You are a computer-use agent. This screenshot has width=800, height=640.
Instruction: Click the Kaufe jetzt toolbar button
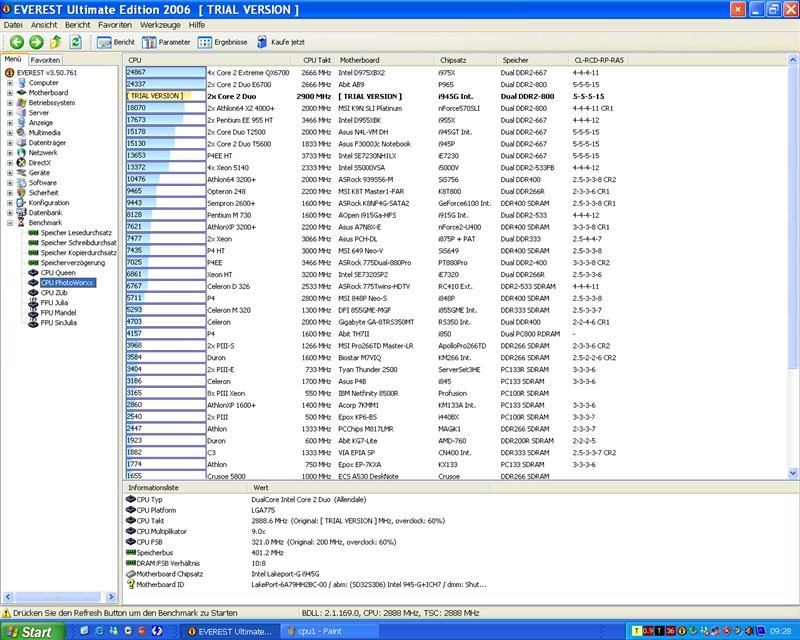(281, 42)
